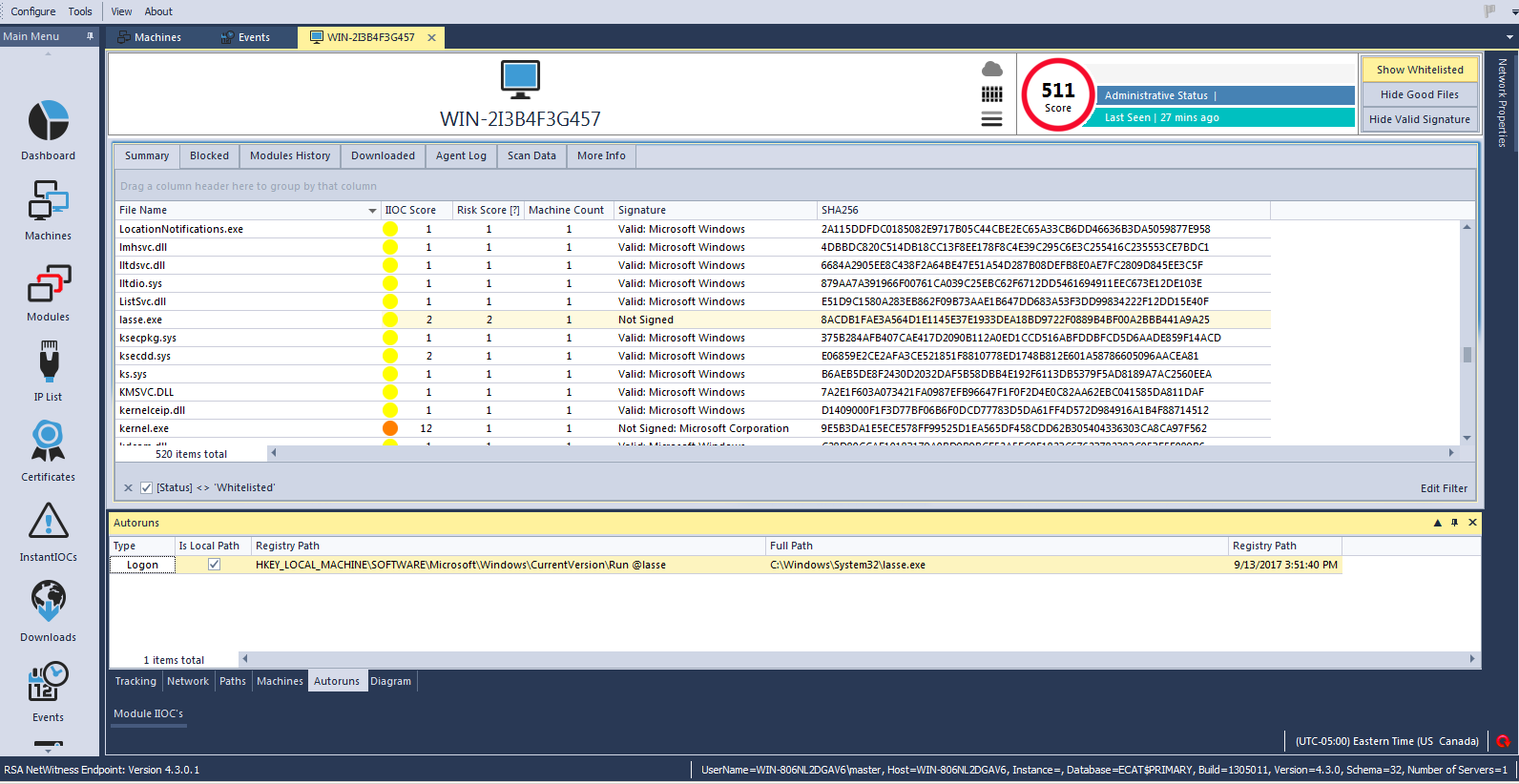Open the Dashboard from the main menu
The width and height of the screenshot is (1519, 784).
click(48, 122)
